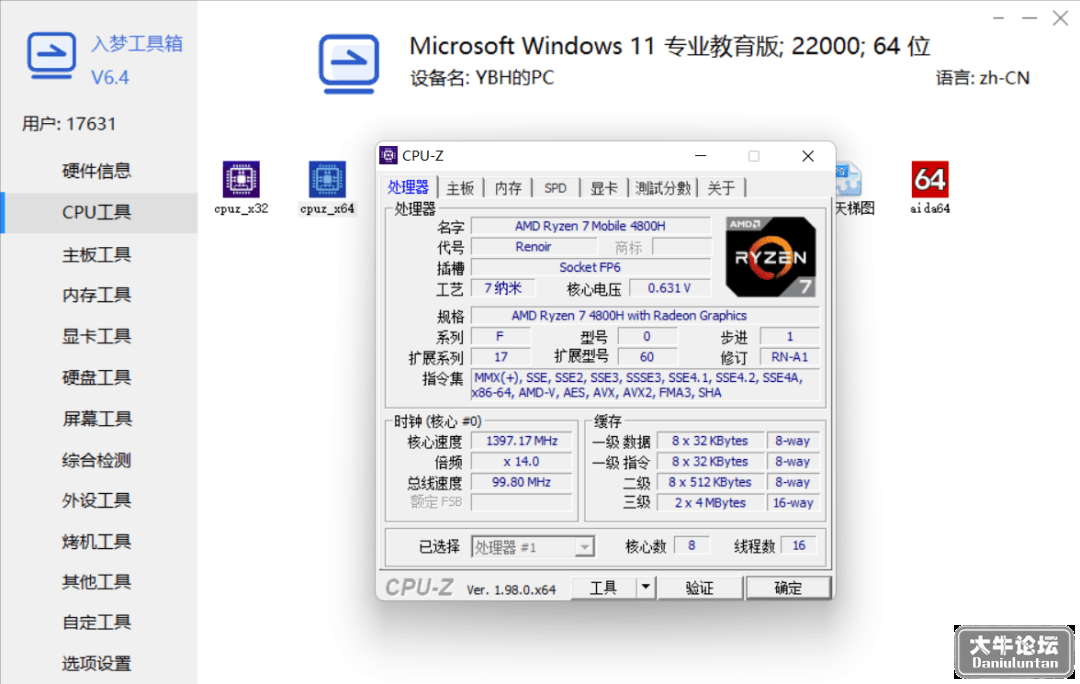1080x684 pixels.
Task: Click the 名字 field AMD Ryzen 7 Mobile 4800H
Action: pos(590,226)
